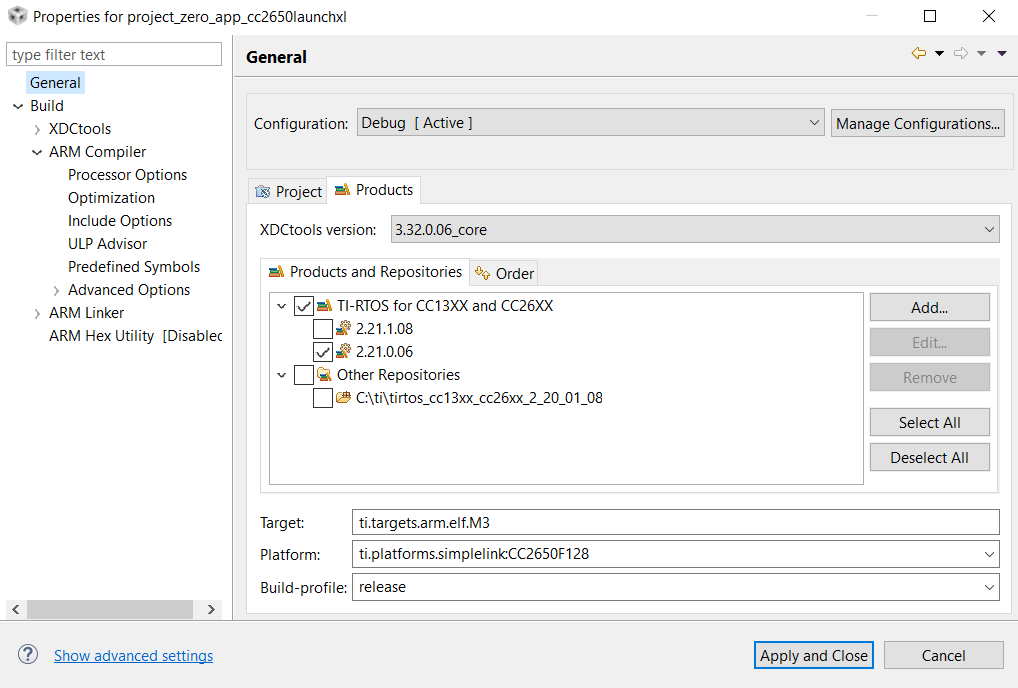Select Include Options in the tree
Screen dimensions: 1018x688
(x=119, y=221)
